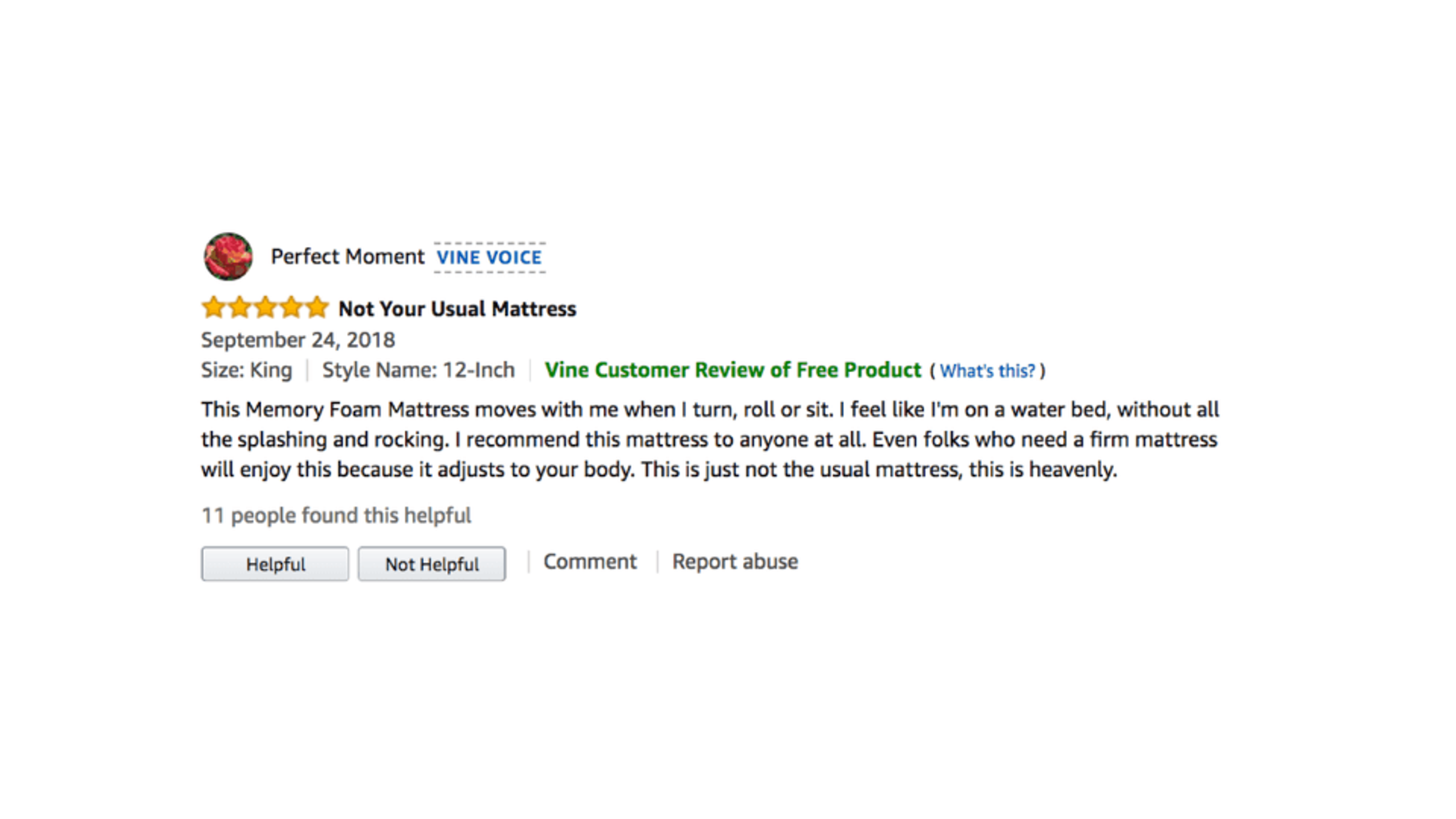Open the Comment option

click(590, 561)
